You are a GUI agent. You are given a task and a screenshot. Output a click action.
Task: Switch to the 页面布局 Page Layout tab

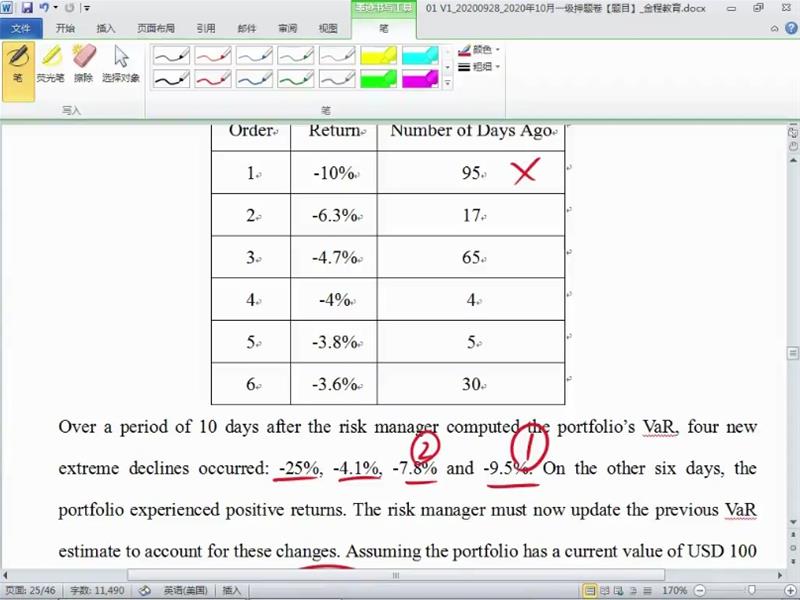(156, 29)
